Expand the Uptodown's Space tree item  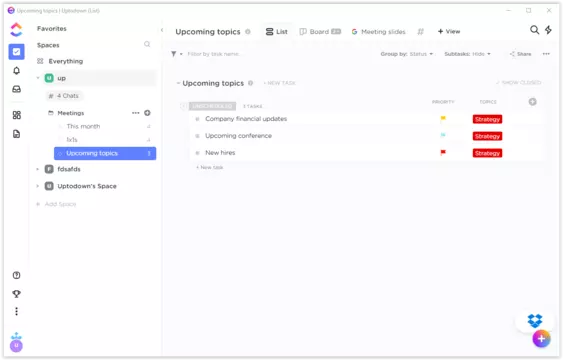(x=38, y=186)
